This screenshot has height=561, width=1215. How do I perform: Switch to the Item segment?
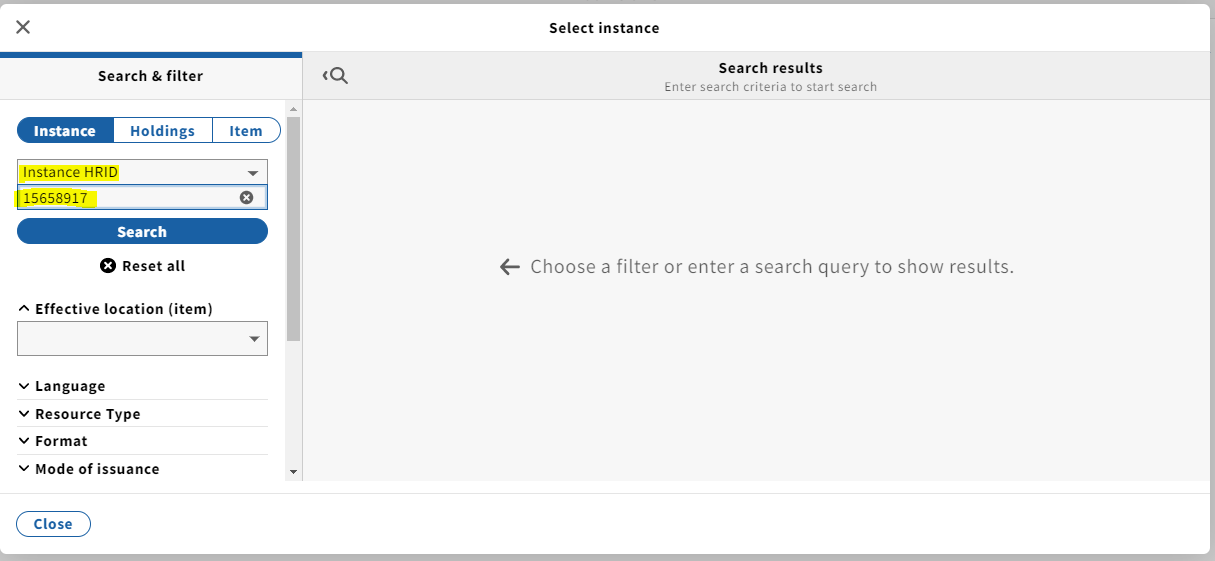coord(246,131)
